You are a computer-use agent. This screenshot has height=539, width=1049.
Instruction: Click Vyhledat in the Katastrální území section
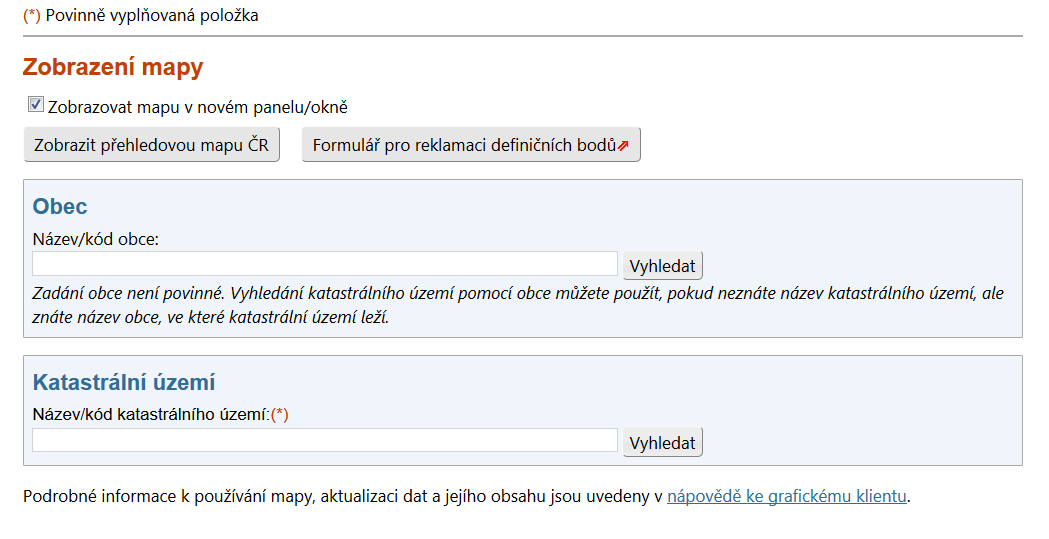[662, 442]
